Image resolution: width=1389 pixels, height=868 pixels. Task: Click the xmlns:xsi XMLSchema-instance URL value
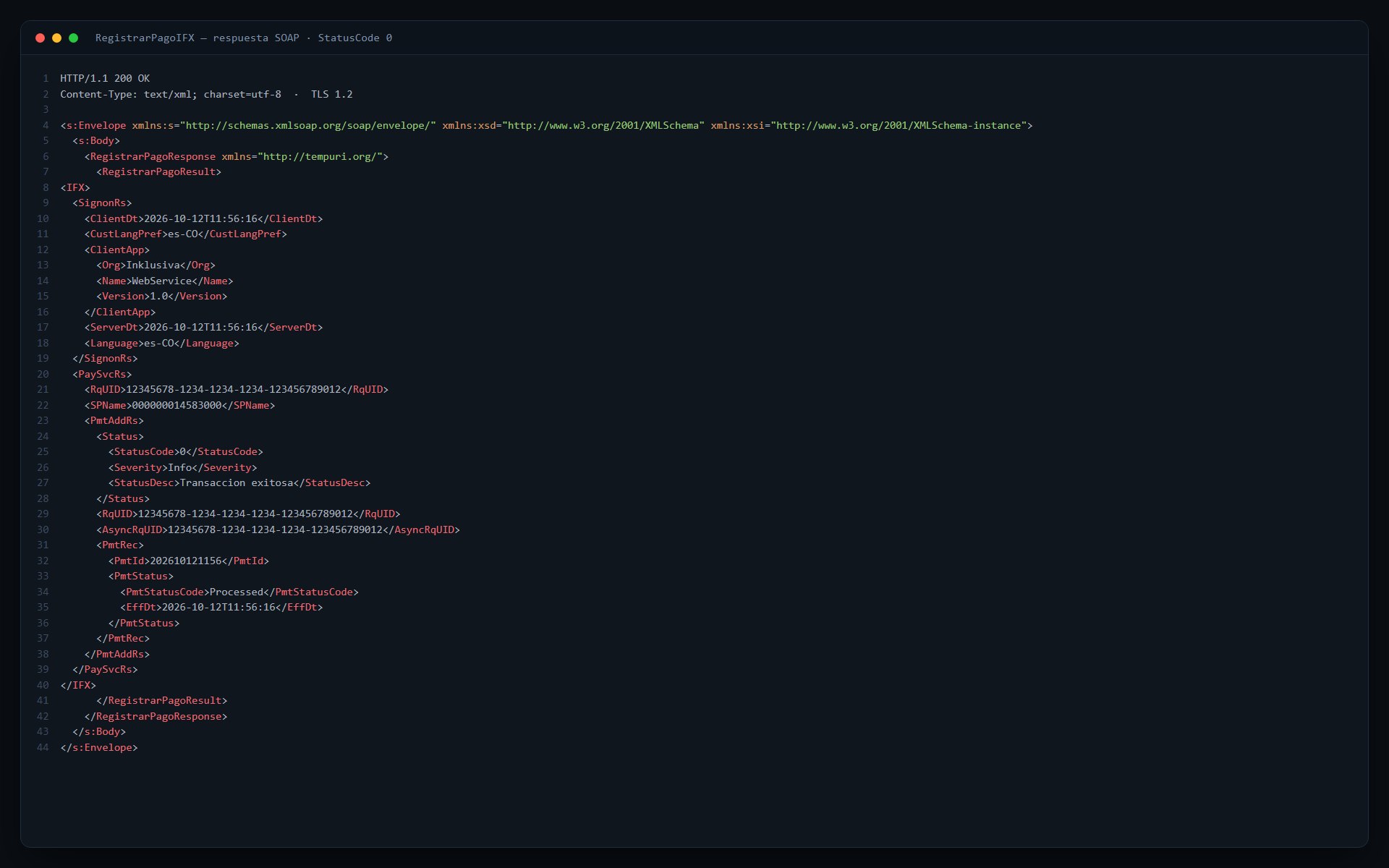pyautogui.click(x=899, y=125)
